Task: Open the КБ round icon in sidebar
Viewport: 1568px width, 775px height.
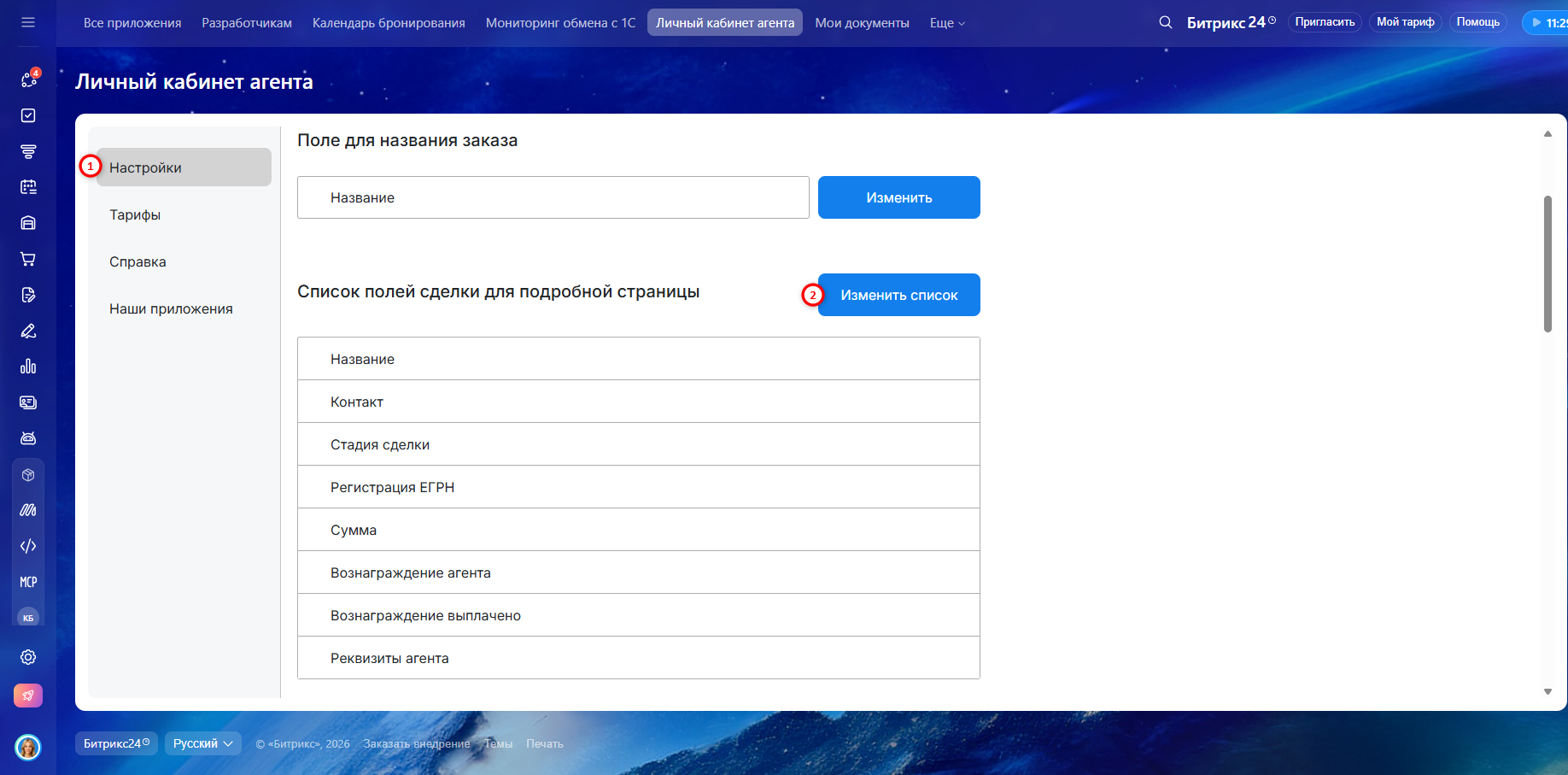Action: (x=28, y=617)
